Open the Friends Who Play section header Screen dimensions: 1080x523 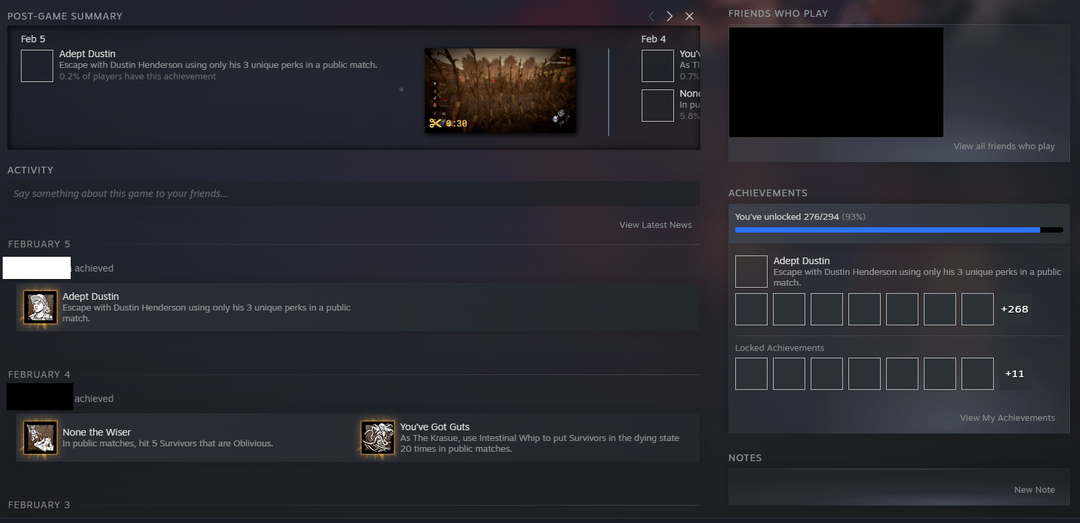click(x=778, y=14)
